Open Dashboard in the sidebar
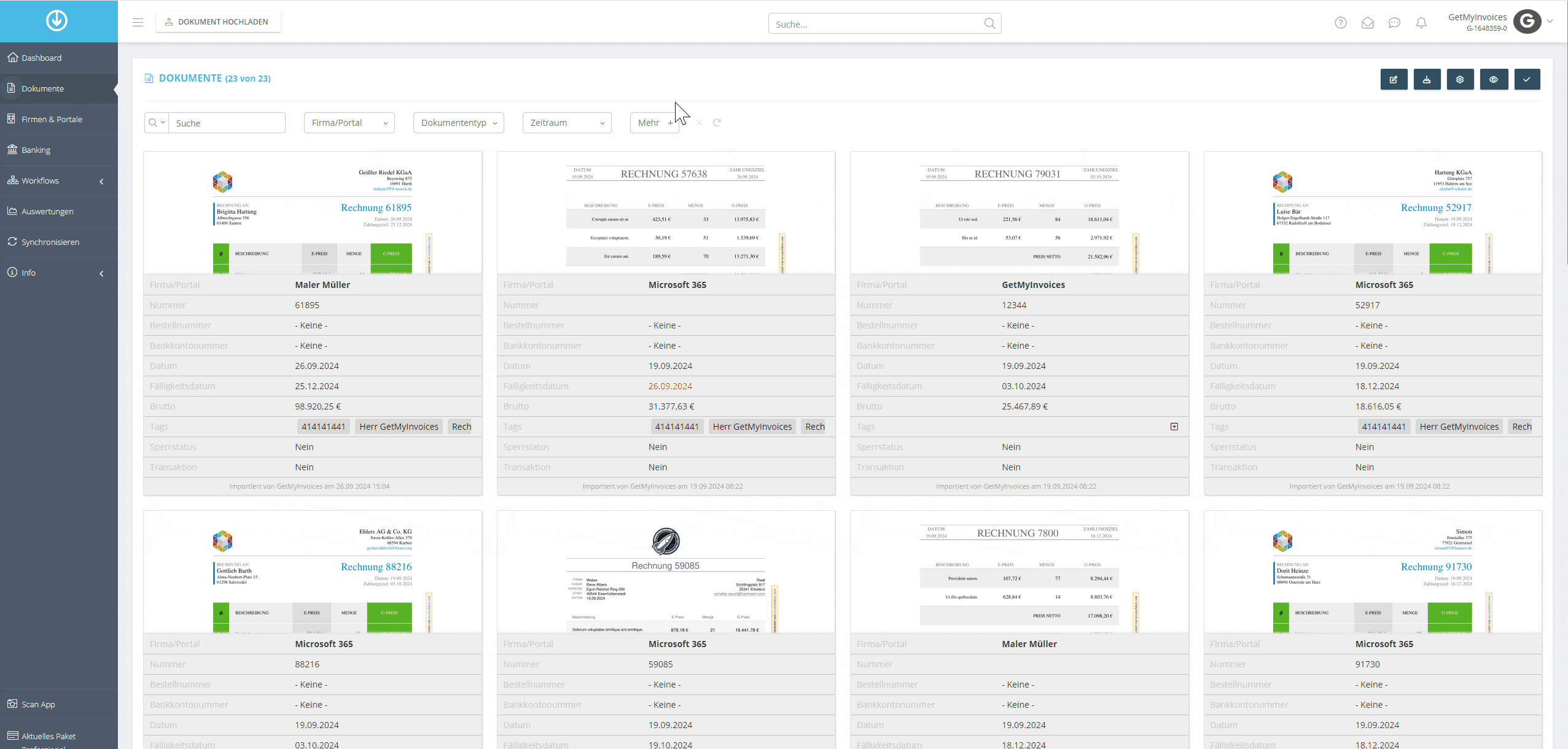 pos(59,58)
